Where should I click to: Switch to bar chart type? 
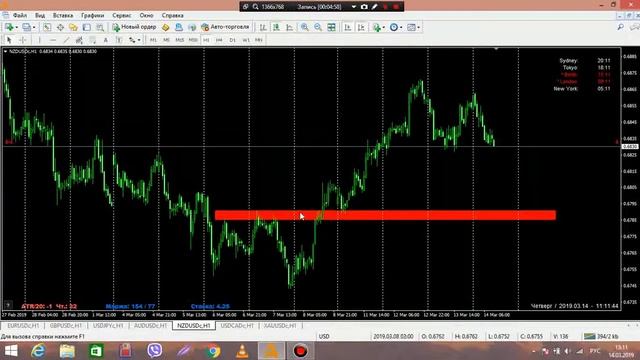[x=263, y=27]
